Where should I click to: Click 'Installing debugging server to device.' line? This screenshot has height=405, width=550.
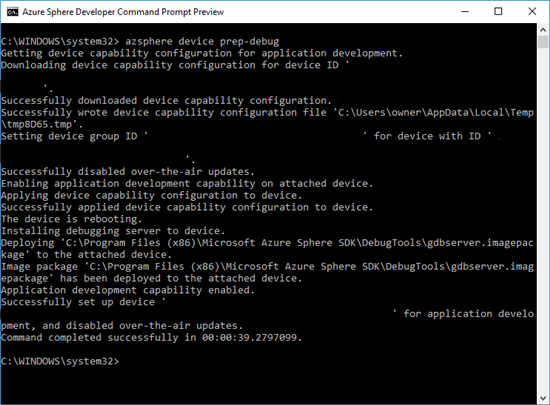113,231
